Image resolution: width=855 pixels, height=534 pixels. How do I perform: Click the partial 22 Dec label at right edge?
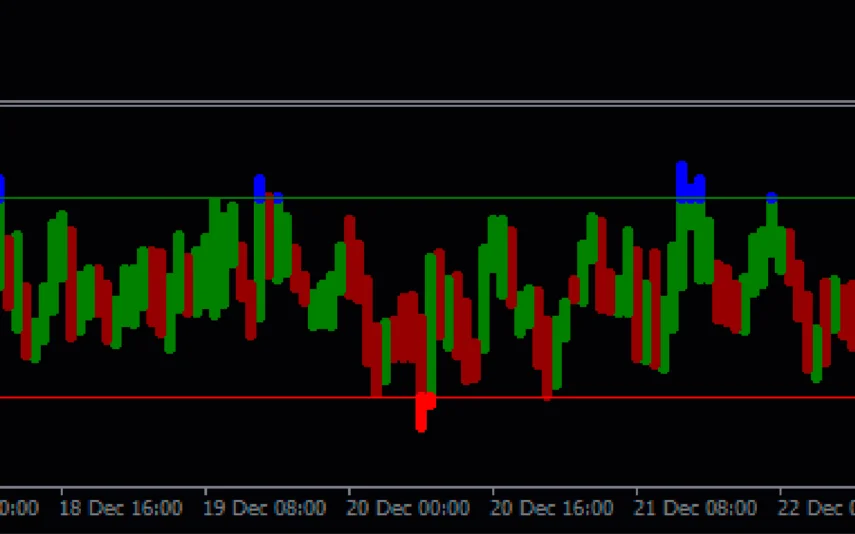click(x=816, y=509)
